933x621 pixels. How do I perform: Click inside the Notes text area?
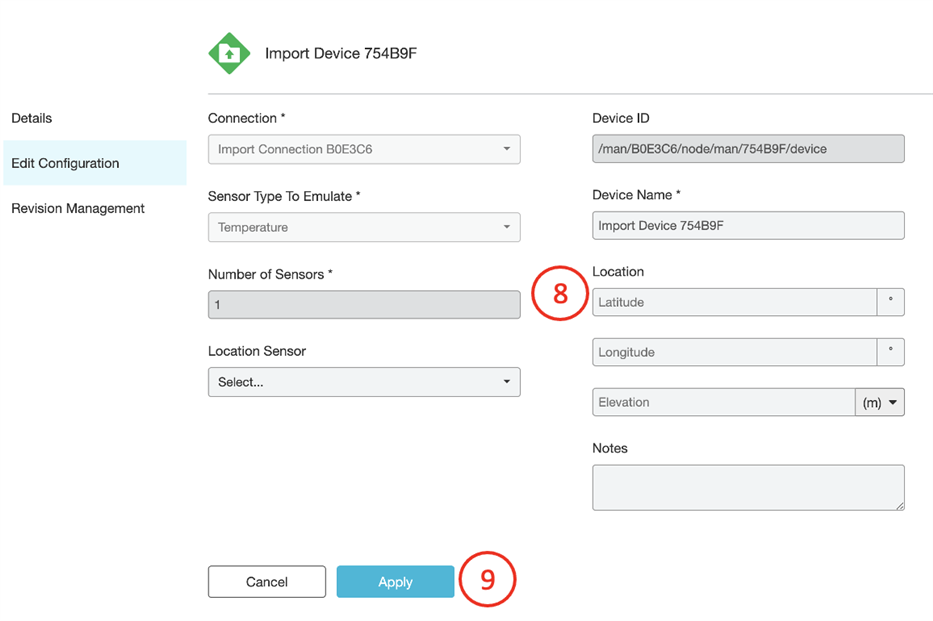(748, 487)
